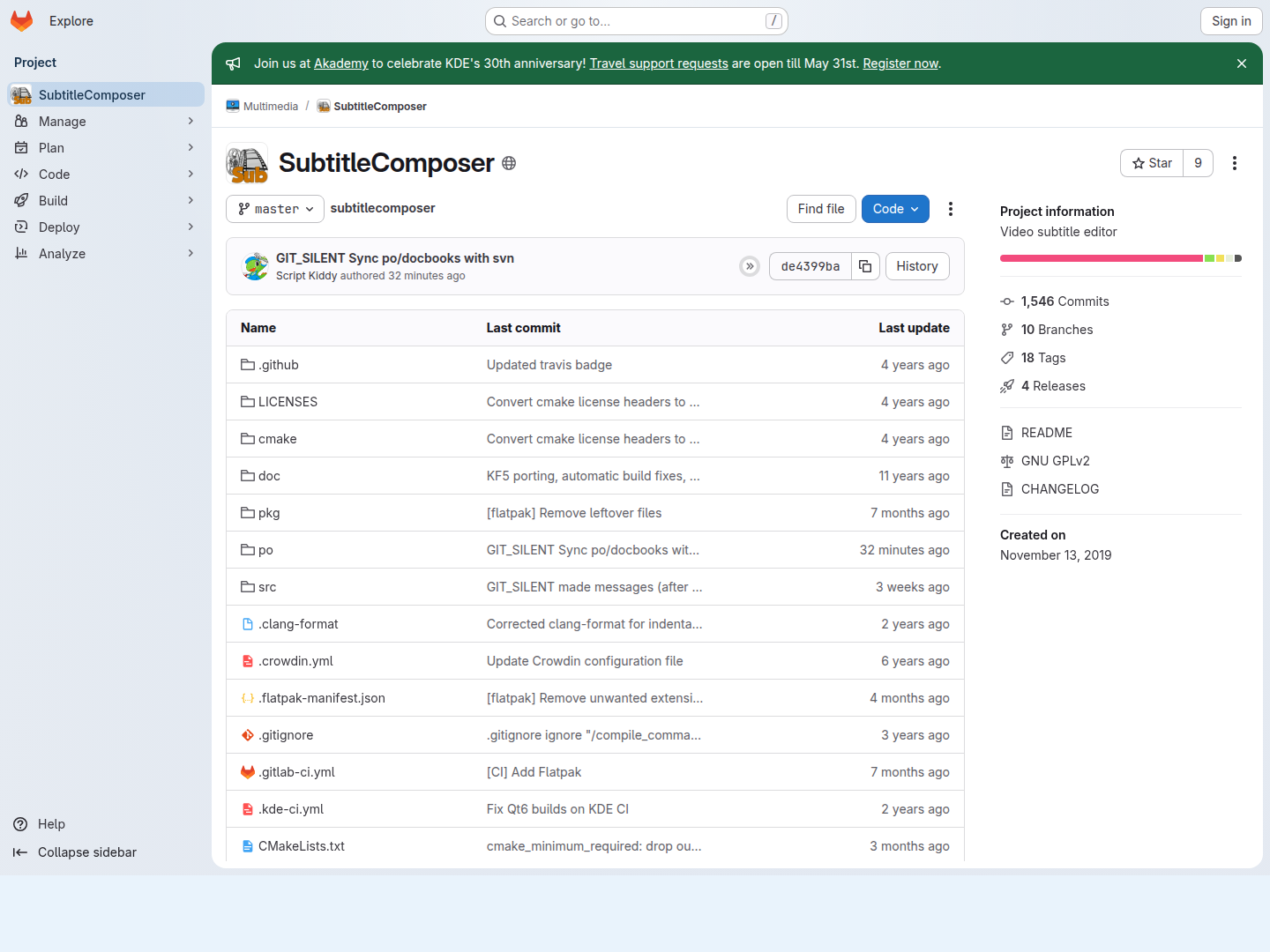Open Travel support requests link
This screenshot has height=952, width=1270.
point(659,63)
